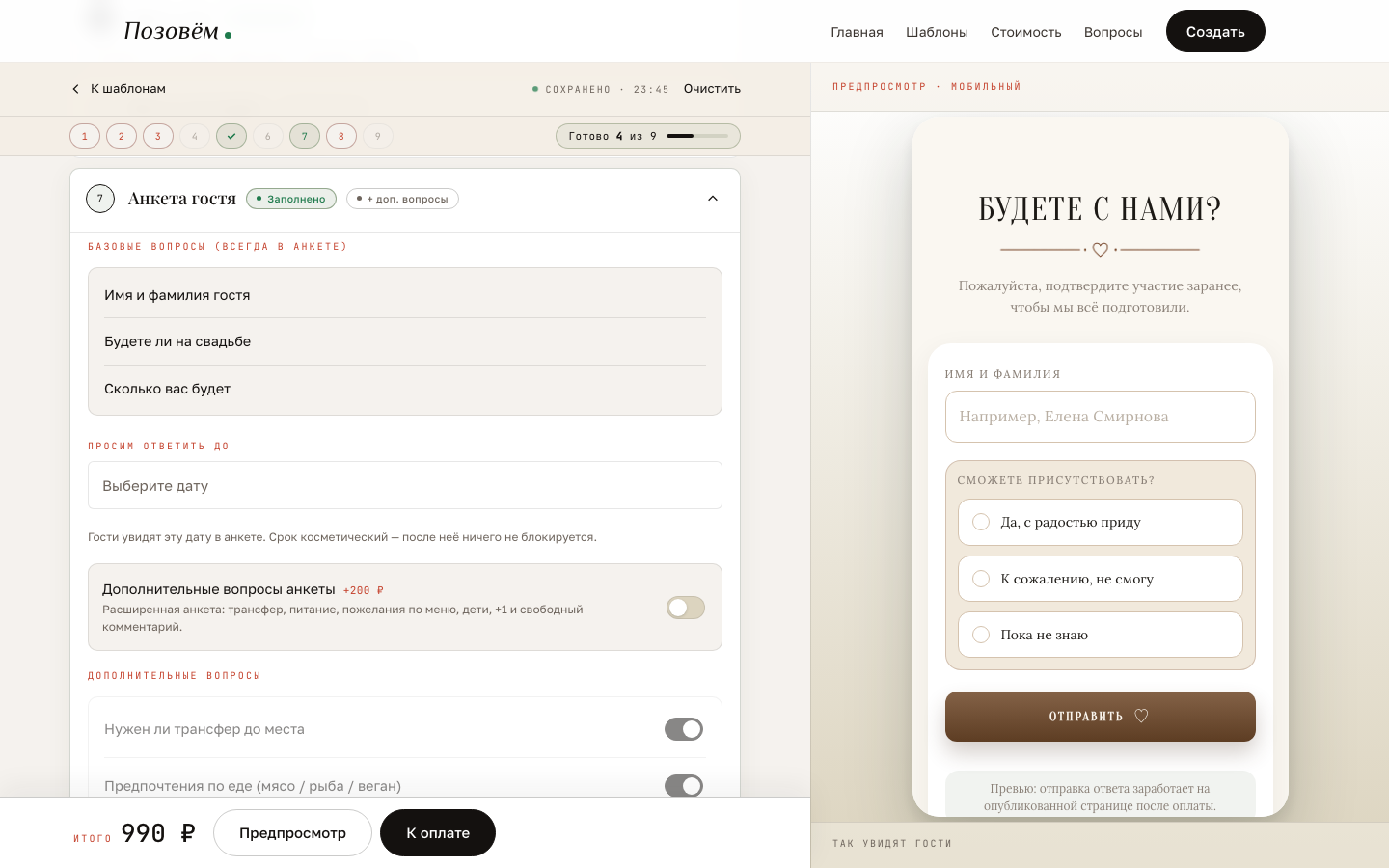Click the Позовём logo
The width and height of the screenshot is (1389, 868).
177,31
